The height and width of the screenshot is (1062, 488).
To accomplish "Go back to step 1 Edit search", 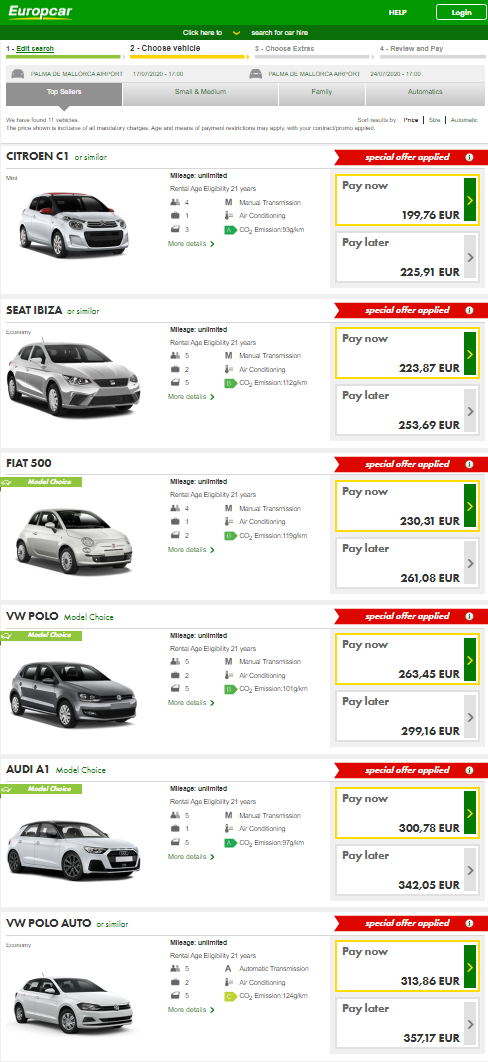I will pyautogui.click(x=35, y=49).
